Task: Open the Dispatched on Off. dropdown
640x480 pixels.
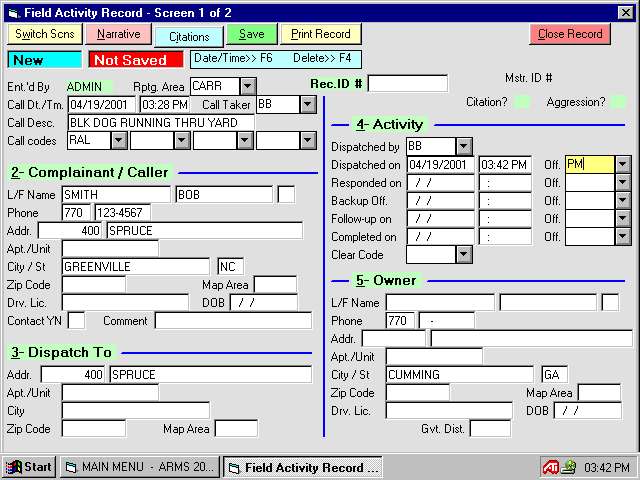Action: pos(622,164)
